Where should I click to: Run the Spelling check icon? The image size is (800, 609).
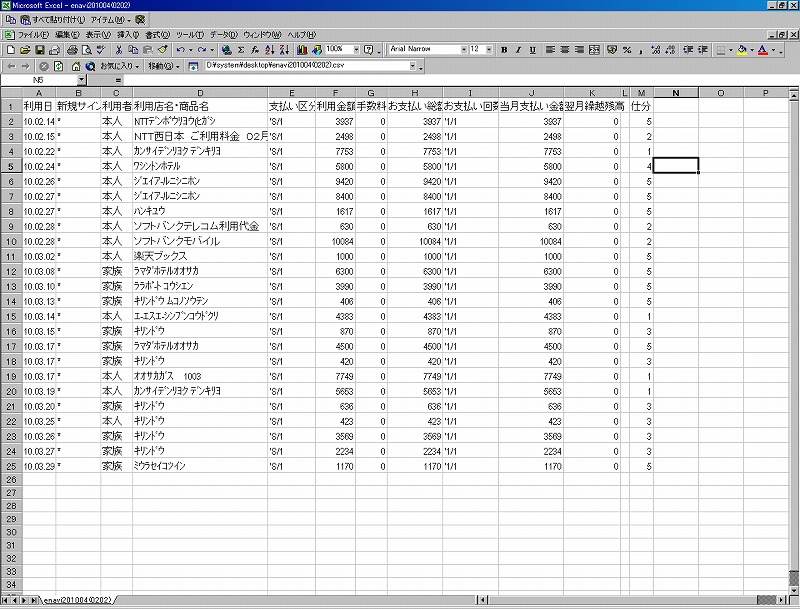coord(101,50)
